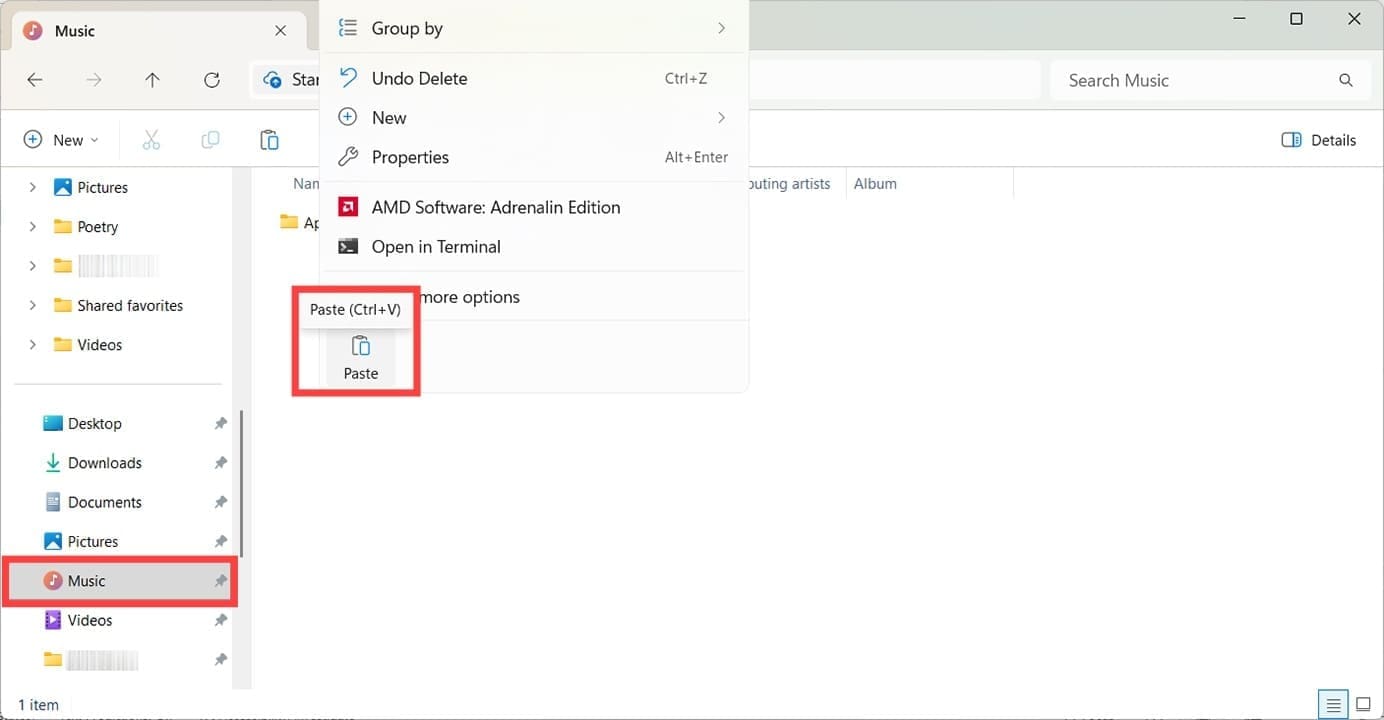
Task: Click the search magnifier icon
Action: click(x=1346, y=80)
